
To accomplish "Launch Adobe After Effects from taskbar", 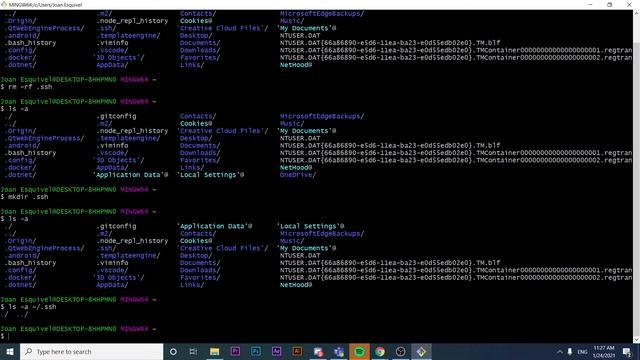I will (276, 351).
